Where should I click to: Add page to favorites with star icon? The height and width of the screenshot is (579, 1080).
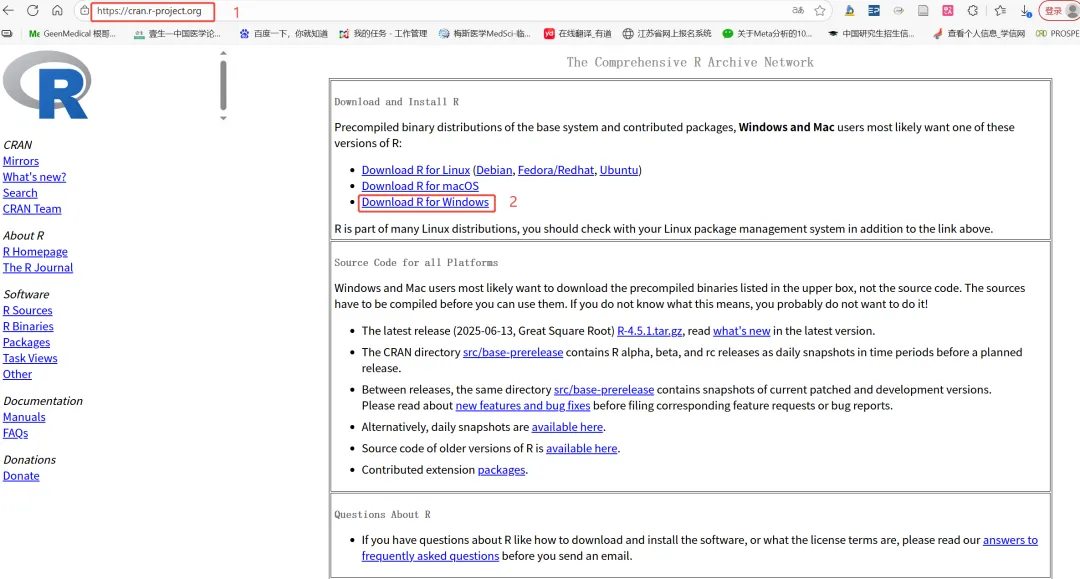click(x=820, y=10)
